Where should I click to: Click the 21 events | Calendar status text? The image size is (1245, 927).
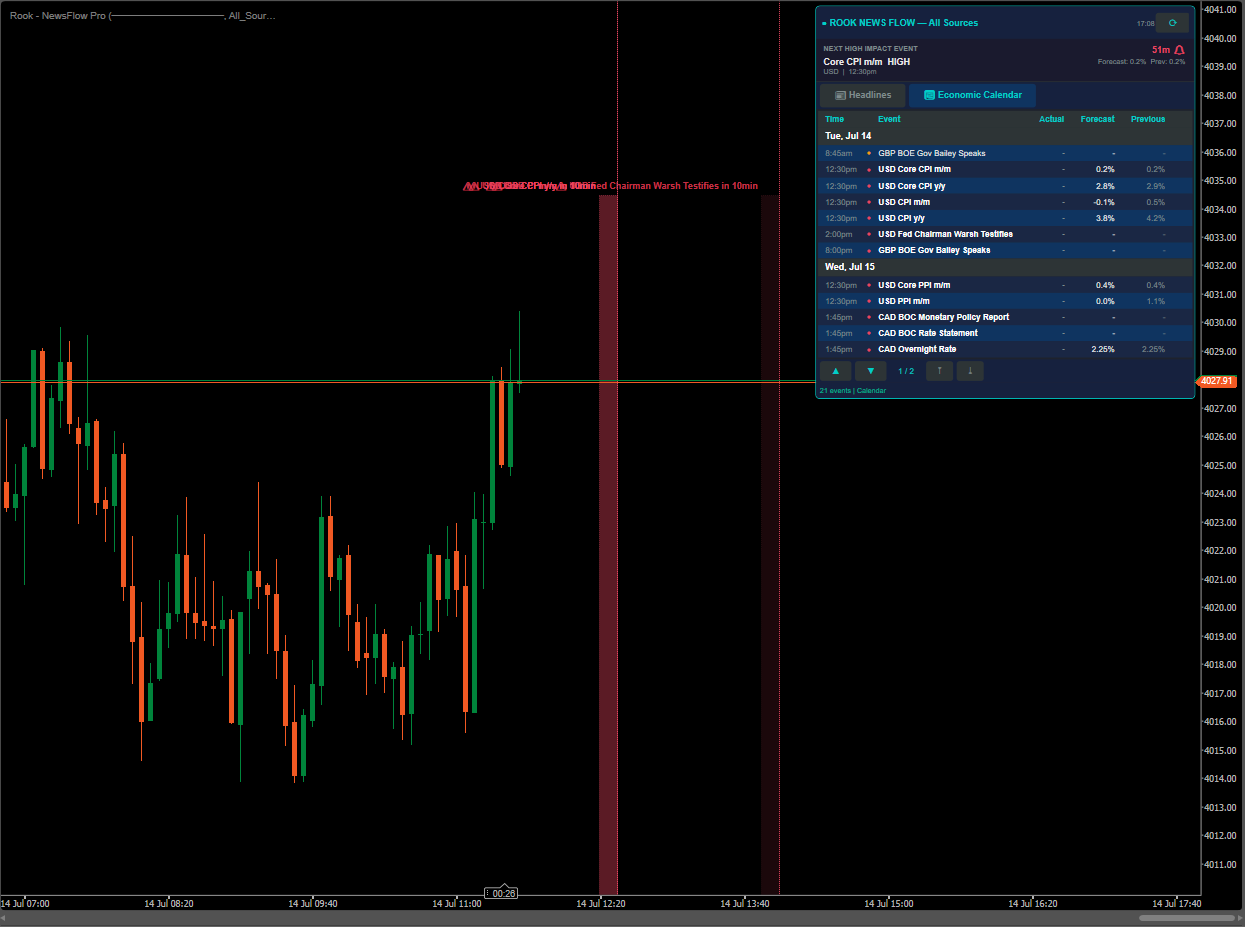[852, 391]
